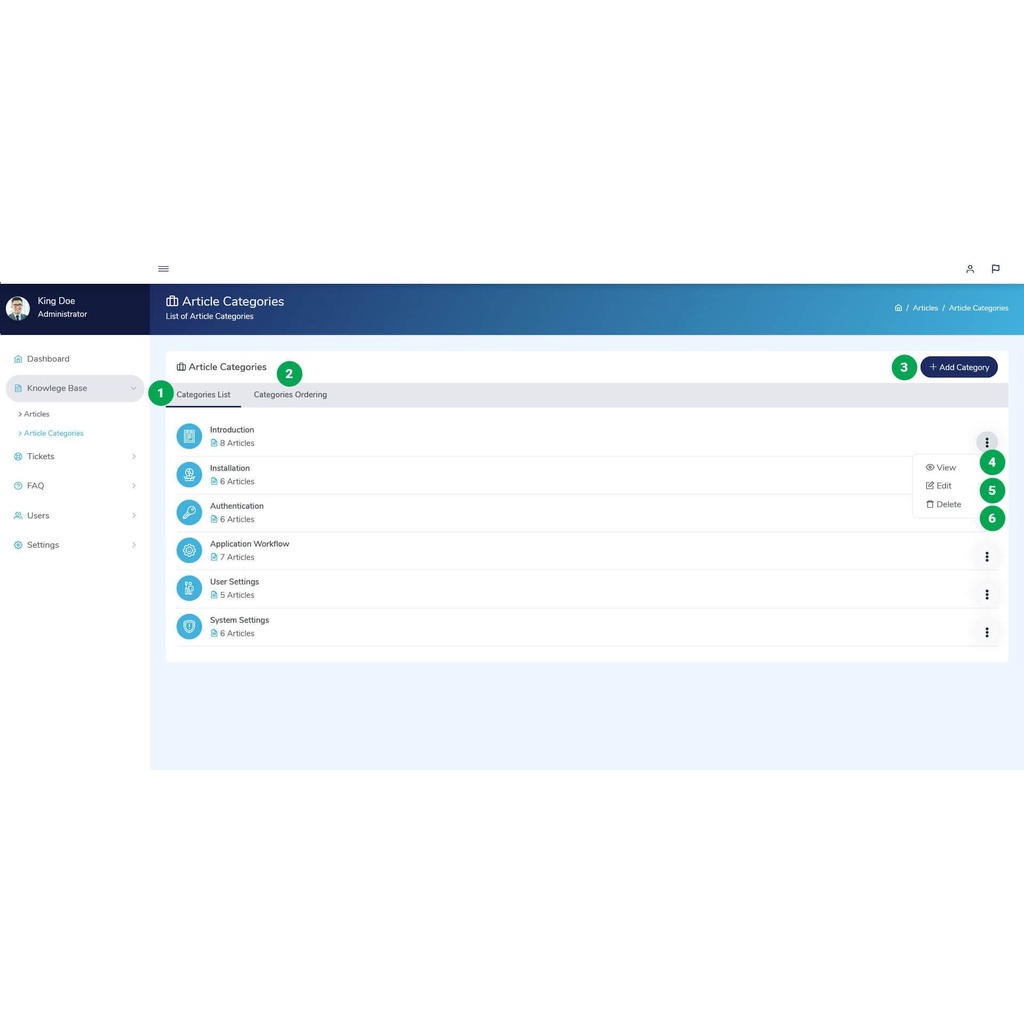The height and width of the screenshot is (1024, 1024).
Task: Click the Introduction category icon
Action: pos(189,436)
